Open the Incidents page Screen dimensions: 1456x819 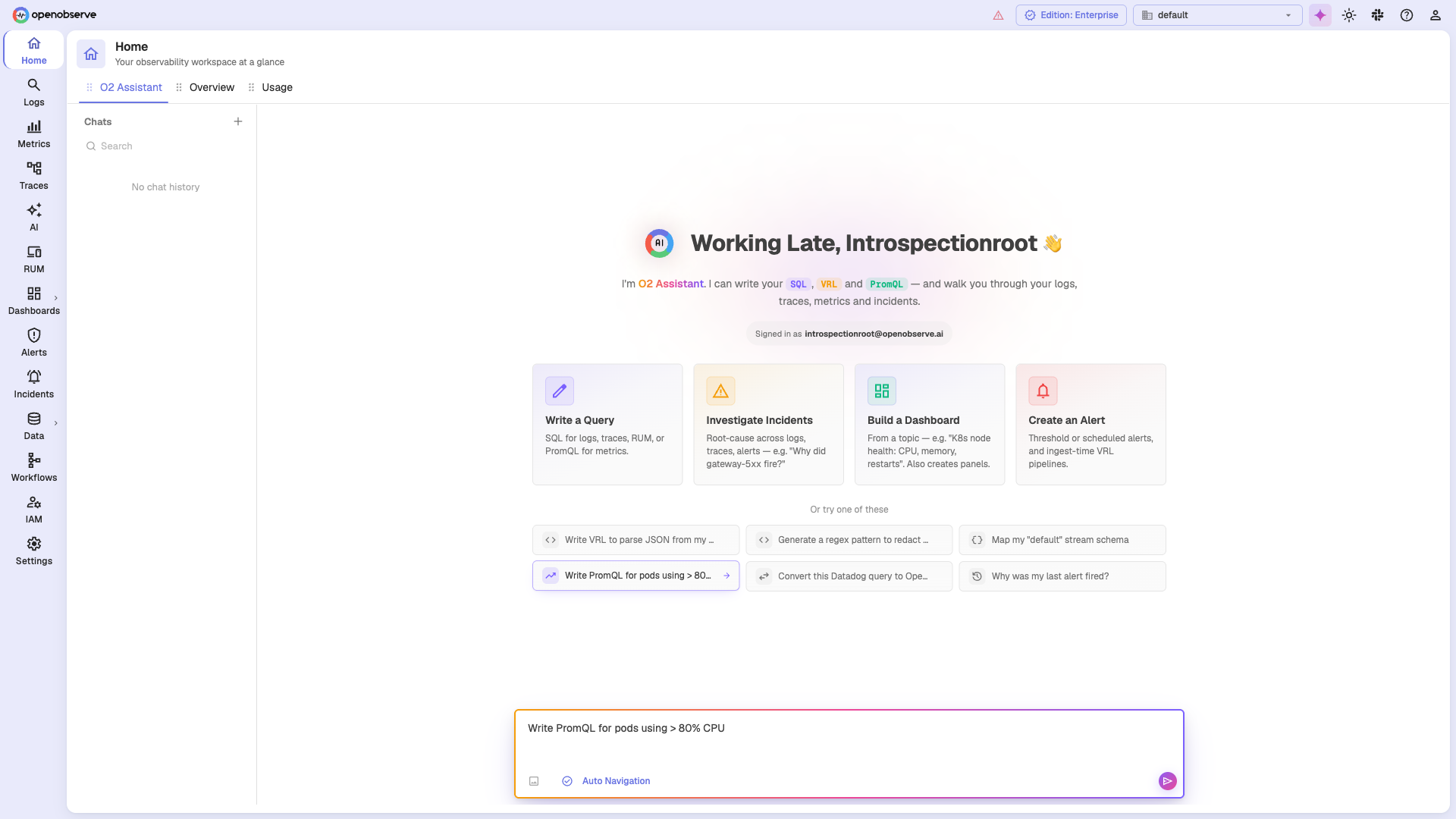33,384
